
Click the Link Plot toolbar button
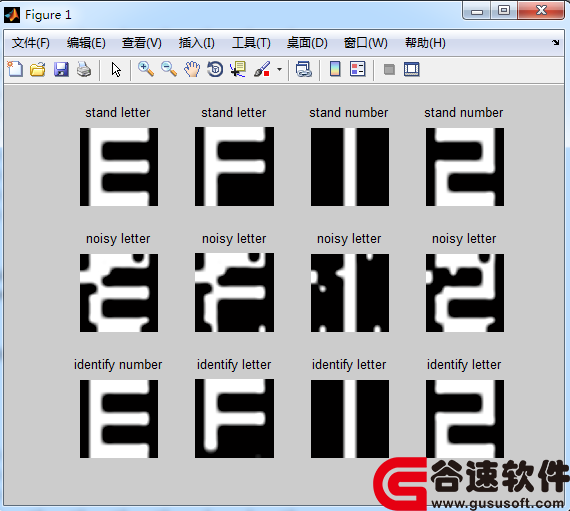tap(304, 69)
